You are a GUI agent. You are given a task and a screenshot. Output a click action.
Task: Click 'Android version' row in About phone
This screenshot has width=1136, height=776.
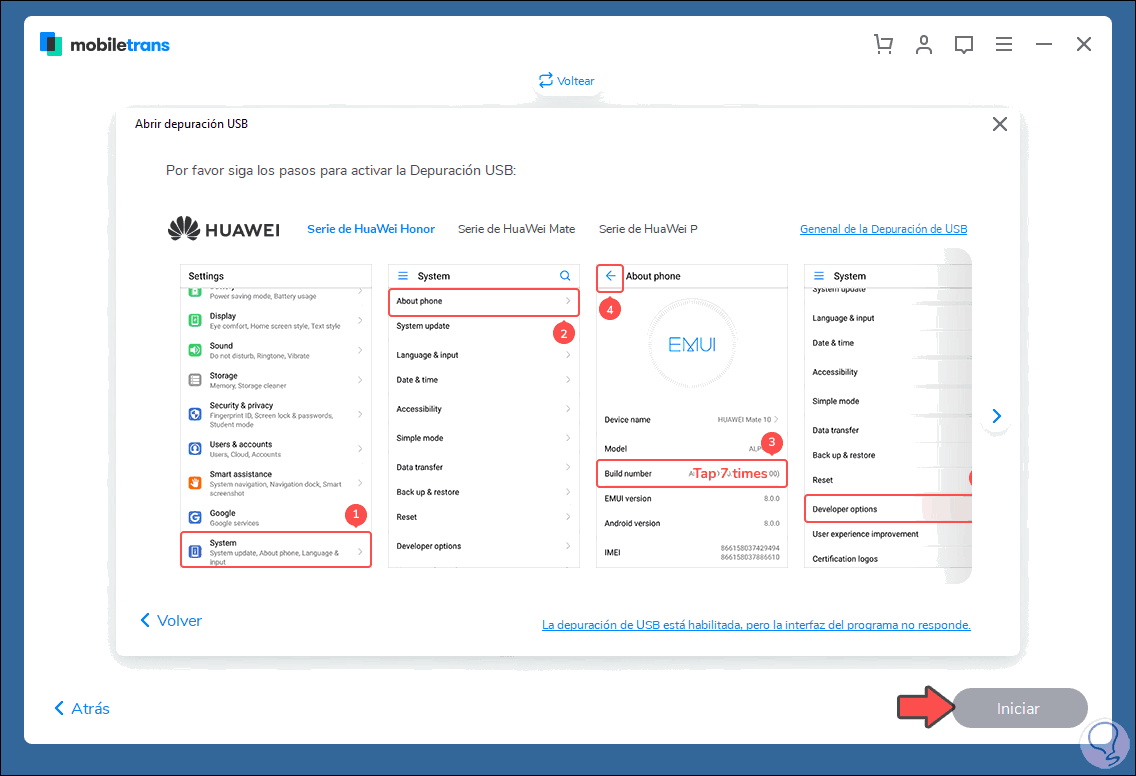pyautogui.click(x=692, y=523)
